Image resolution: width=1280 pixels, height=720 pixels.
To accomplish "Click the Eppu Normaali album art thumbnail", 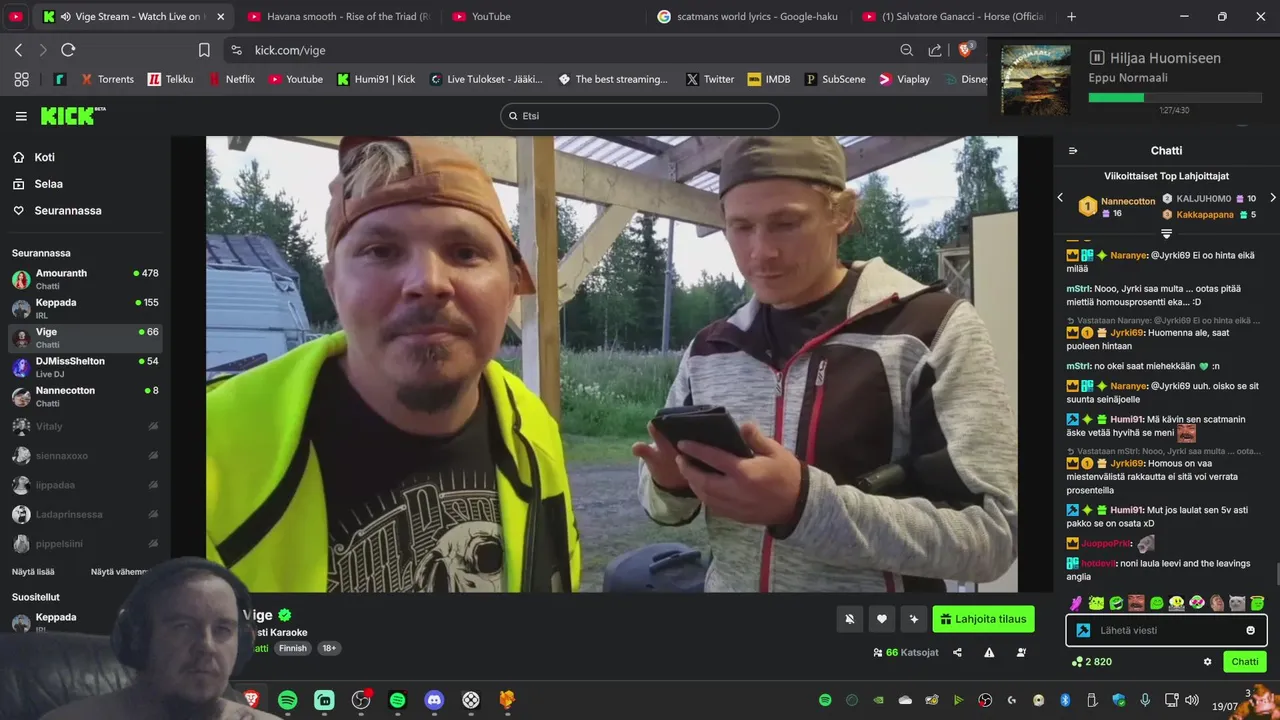I will tap(1035, 79).
